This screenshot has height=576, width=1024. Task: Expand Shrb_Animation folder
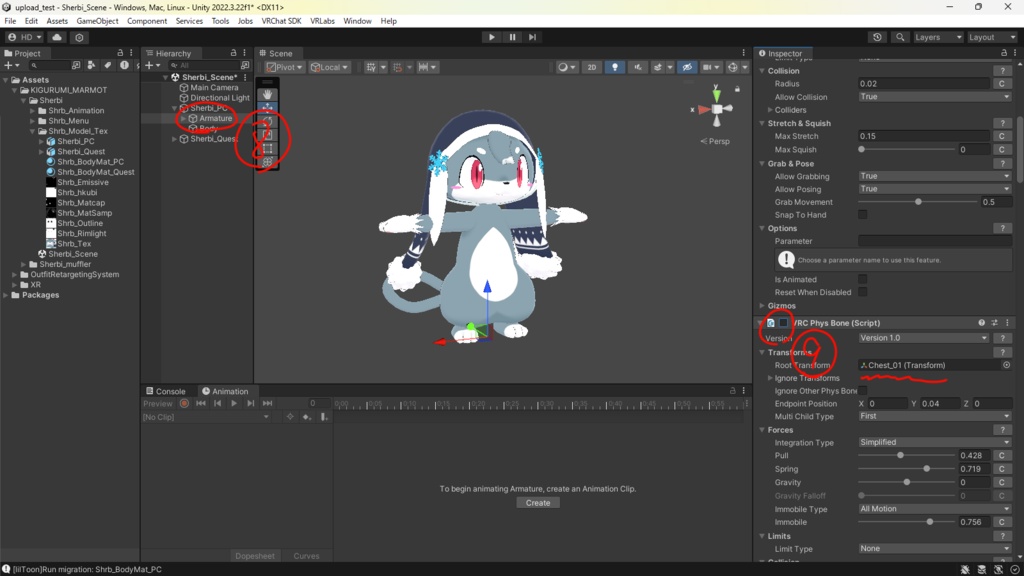(x=32, y=111)
